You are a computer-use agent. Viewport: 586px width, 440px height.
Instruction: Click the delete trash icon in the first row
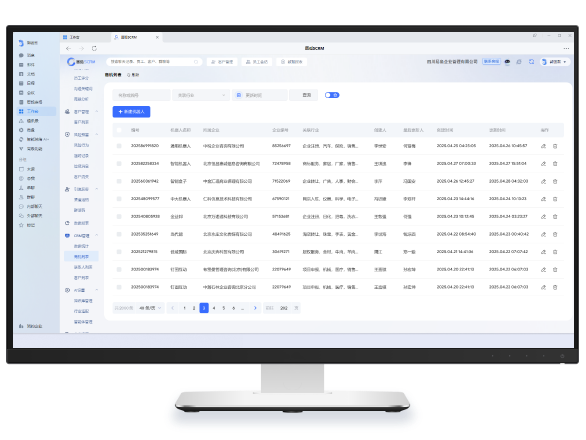(555, 146)
